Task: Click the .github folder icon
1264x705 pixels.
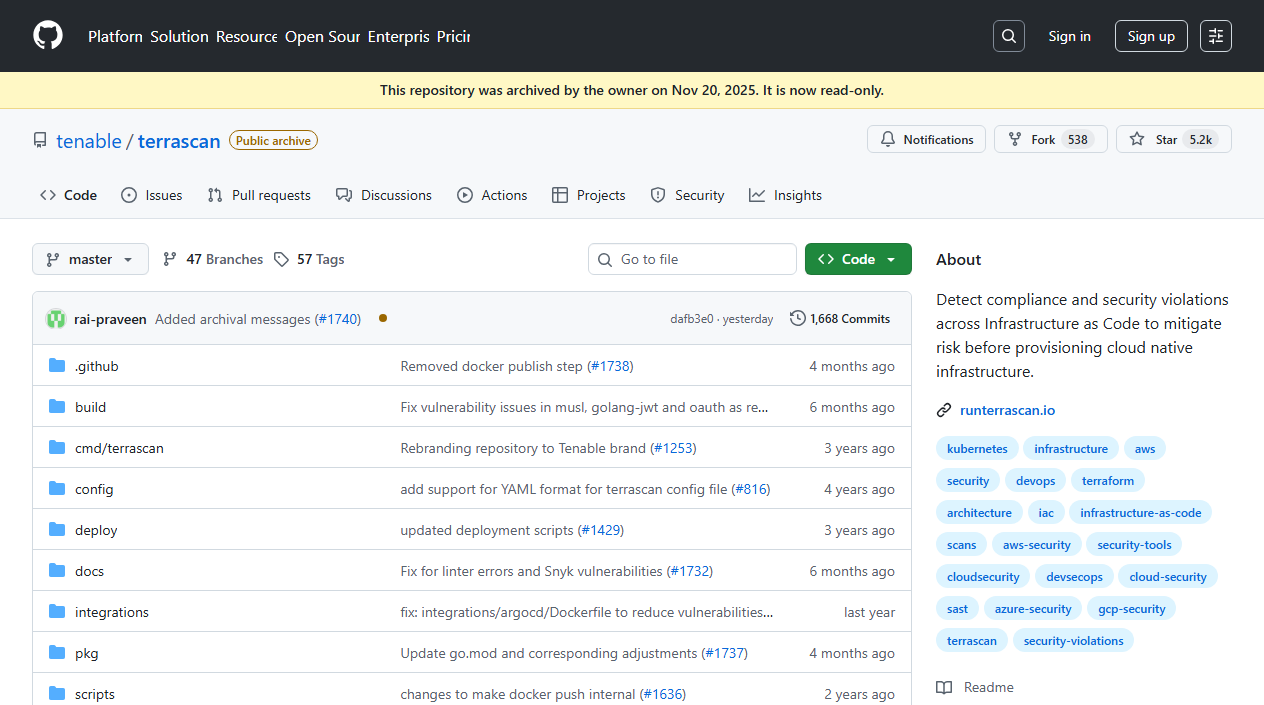Action: (x=57, y=366)
